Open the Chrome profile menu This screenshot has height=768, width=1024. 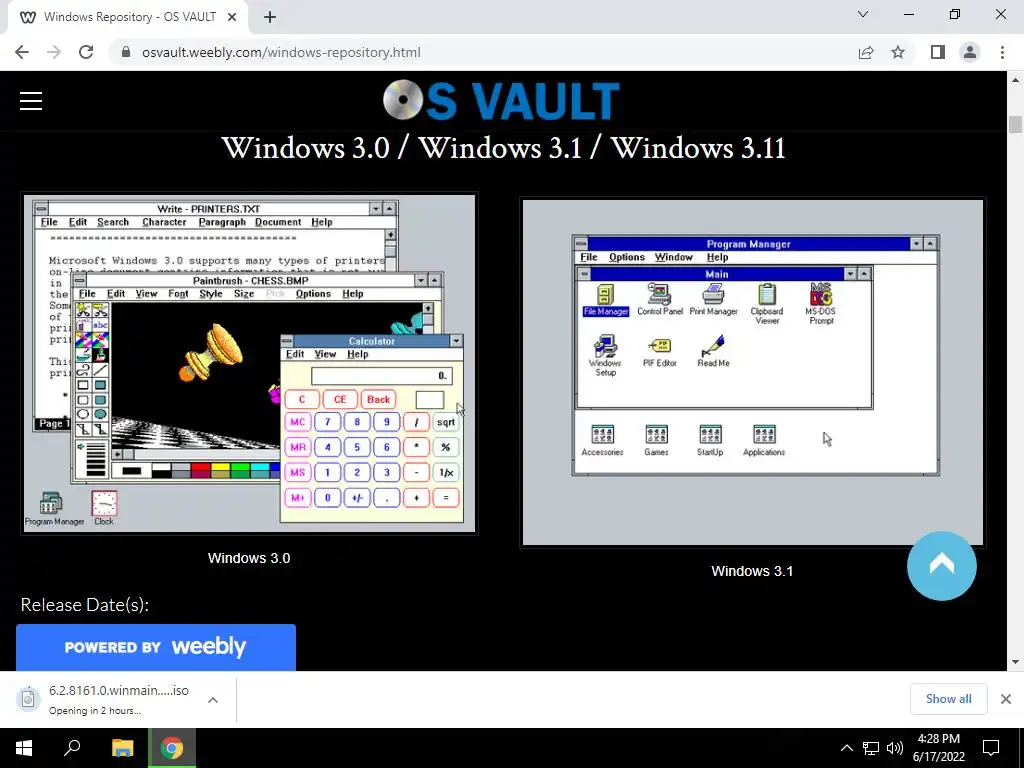970,52
